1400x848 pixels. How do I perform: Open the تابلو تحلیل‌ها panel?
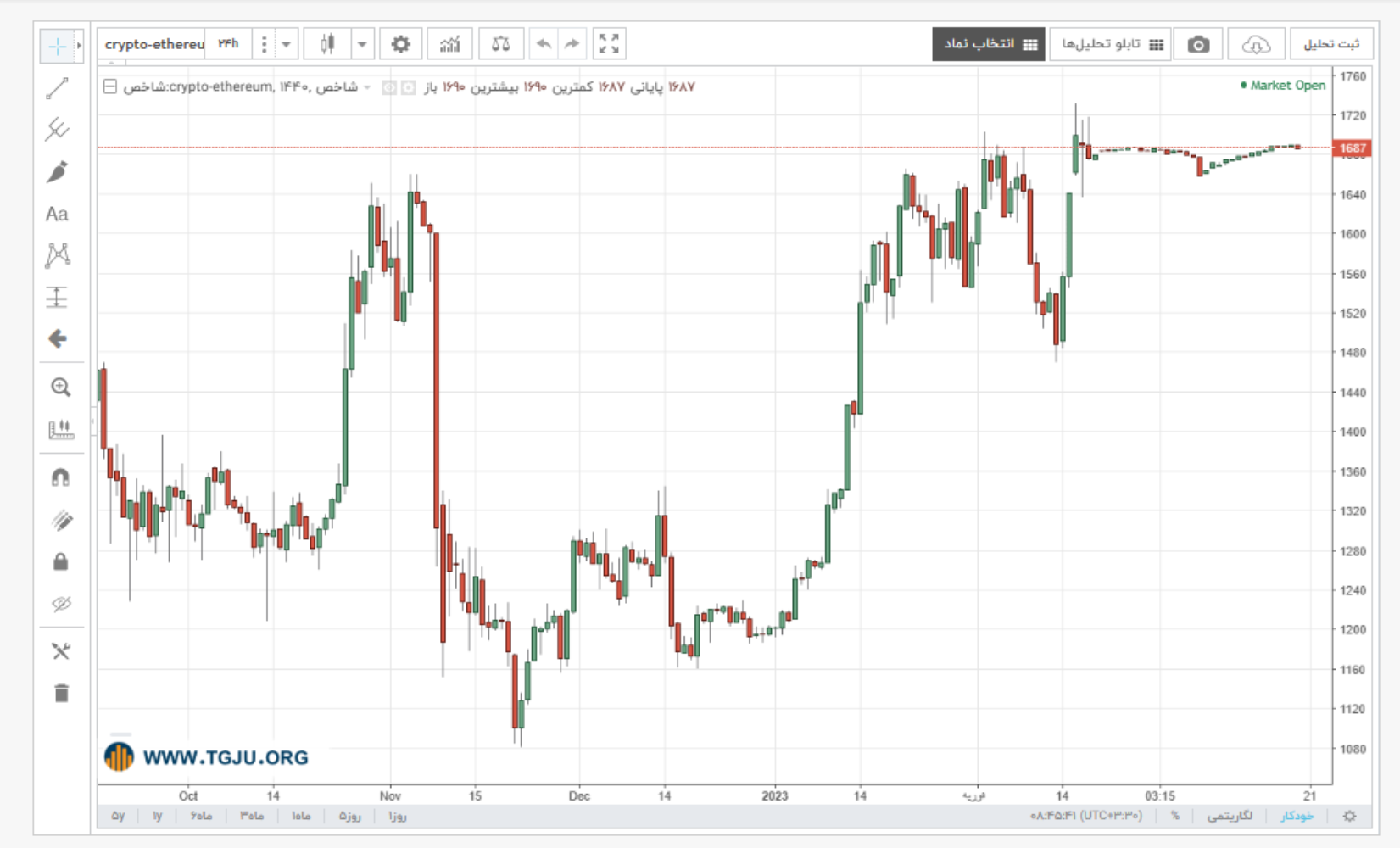click(1111, 44)
